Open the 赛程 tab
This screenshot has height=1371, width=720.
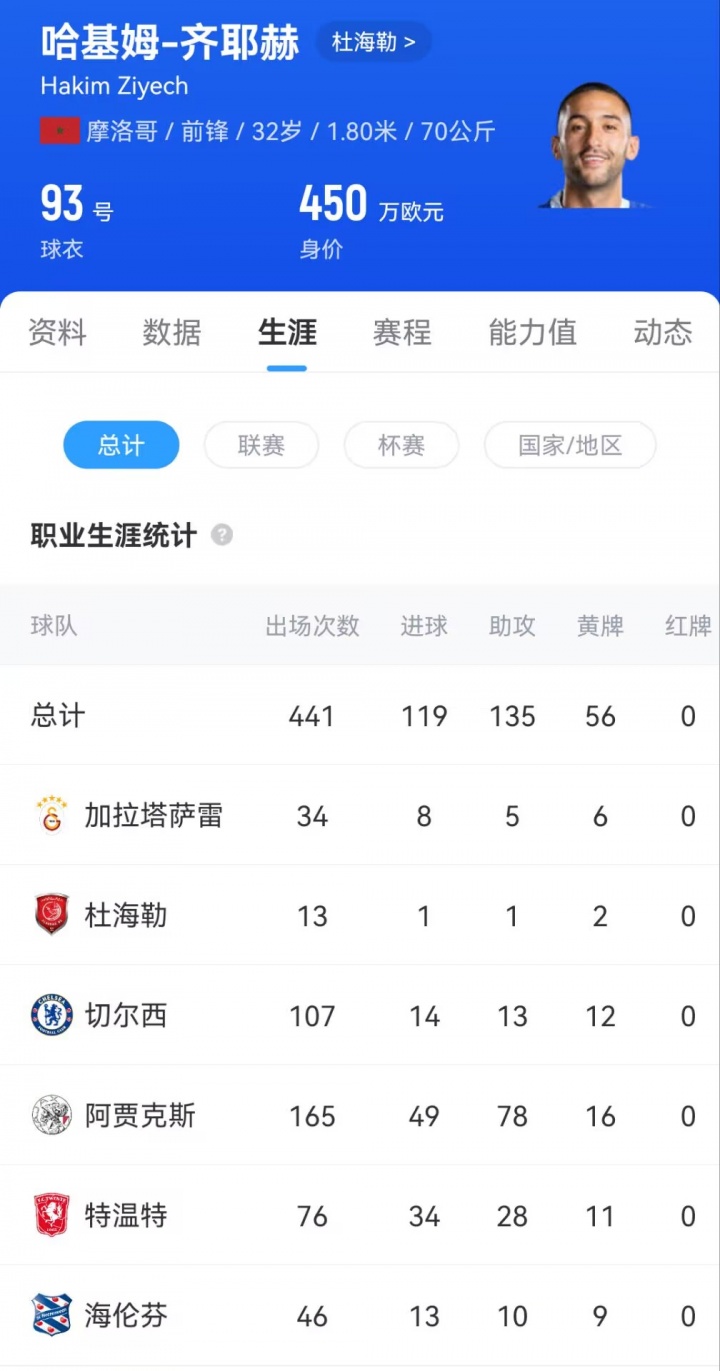[402, 332]
